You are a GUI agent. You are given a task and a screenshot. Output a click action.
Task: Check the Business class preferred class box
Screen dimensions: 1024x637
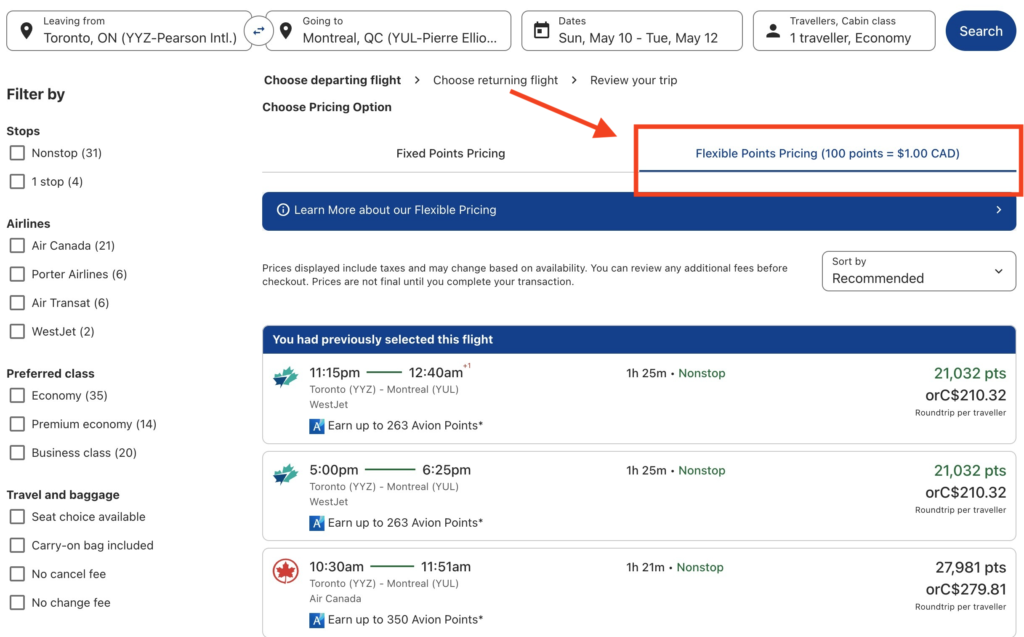click(15, 453)
